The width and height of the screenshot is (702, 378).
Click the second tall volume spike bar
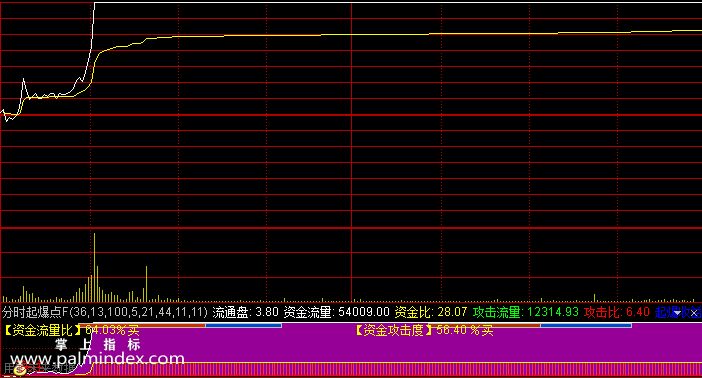[146, 284]
